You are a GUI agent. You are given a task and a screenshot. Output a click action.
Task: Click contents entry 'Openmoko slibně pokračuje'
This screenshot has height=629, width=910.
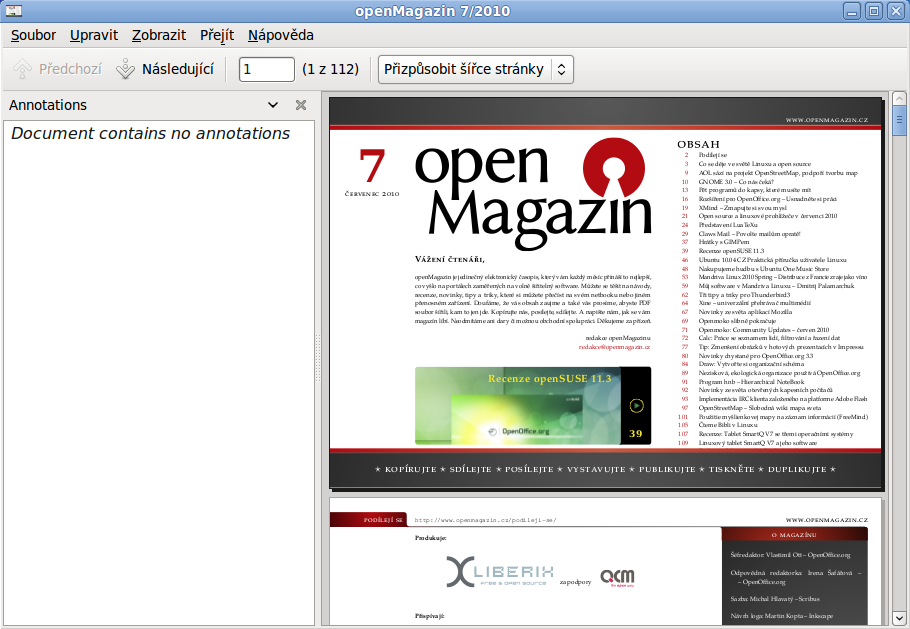tap(737, 321)
